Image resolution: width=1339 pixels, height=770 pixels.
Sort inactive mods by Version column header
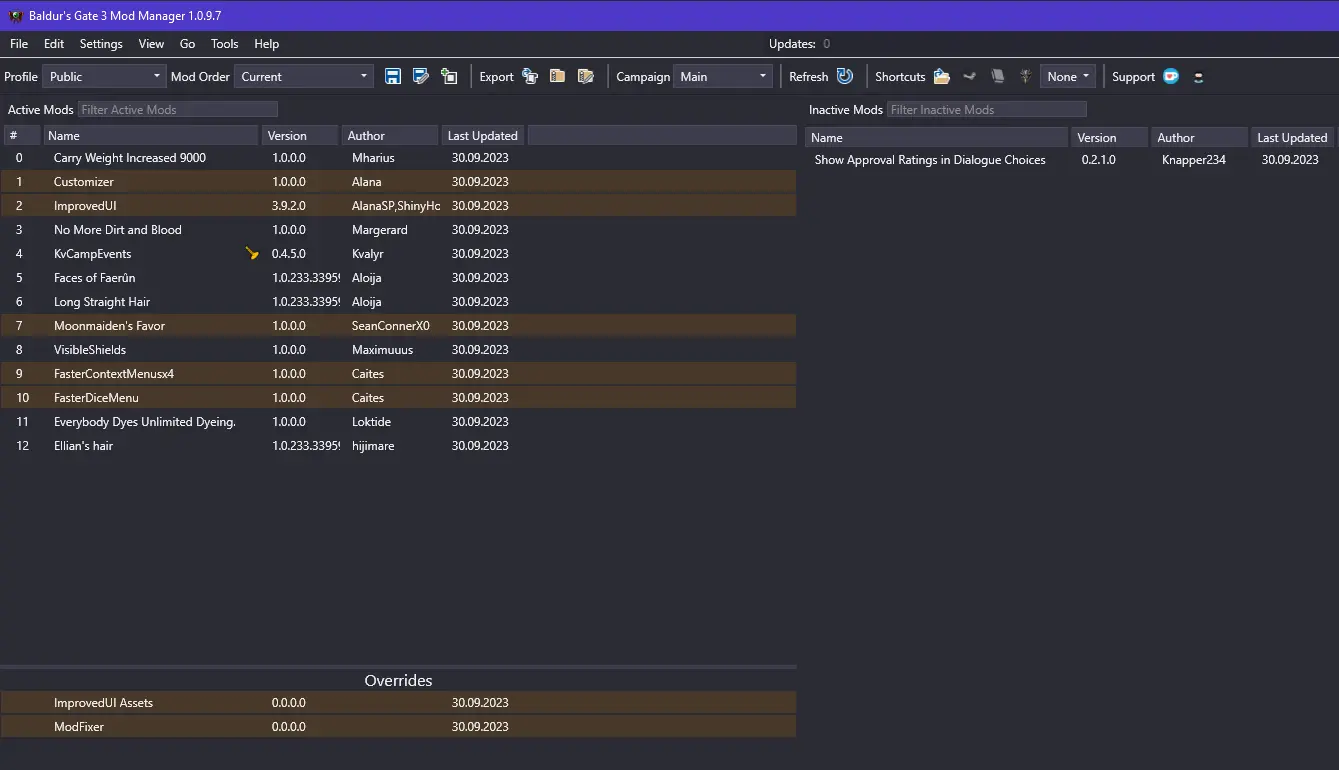[1109, 137]
